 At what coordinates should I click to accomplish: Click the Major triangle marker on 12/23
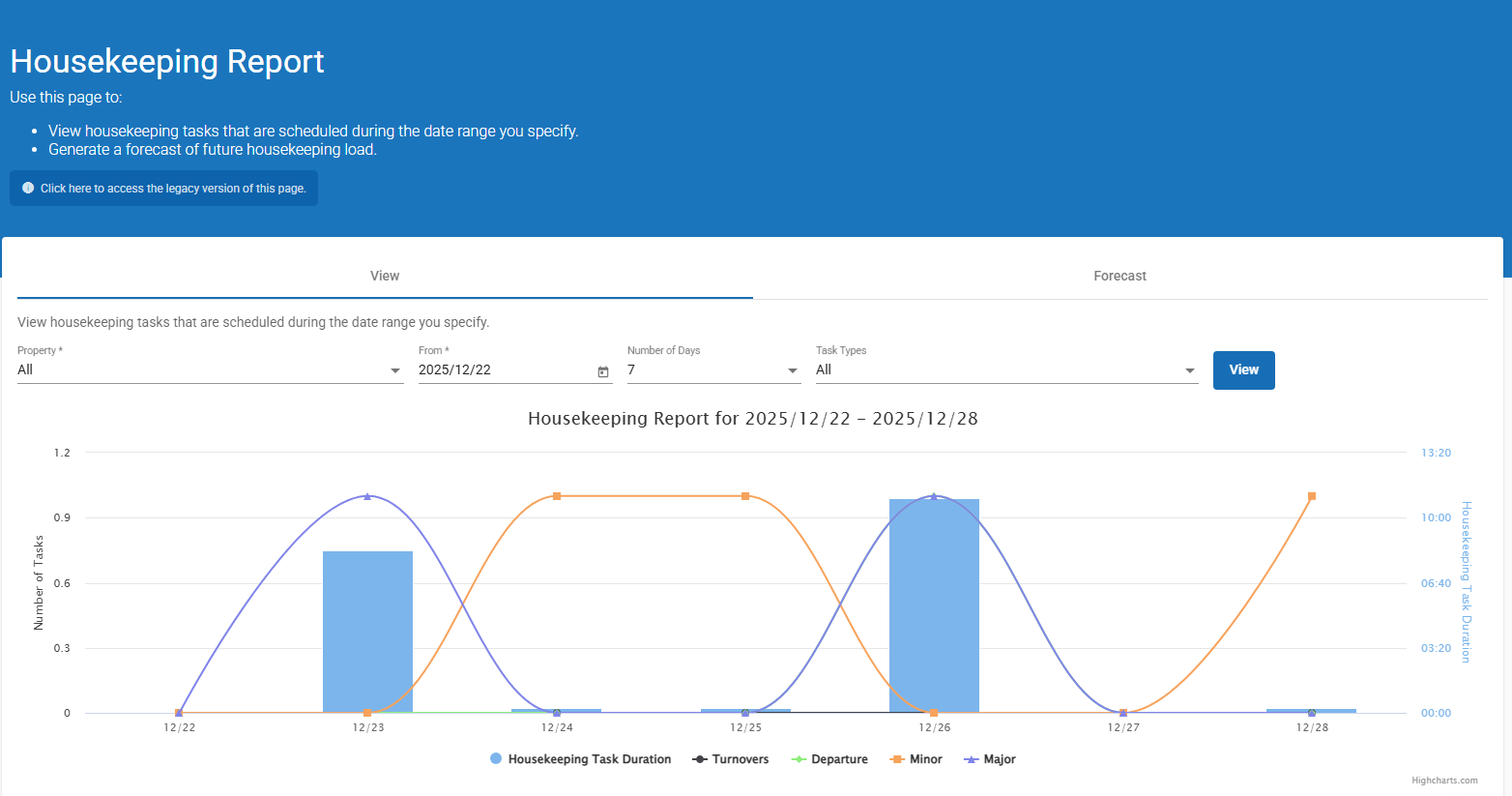pyautogui.click(x=367, y=496)
